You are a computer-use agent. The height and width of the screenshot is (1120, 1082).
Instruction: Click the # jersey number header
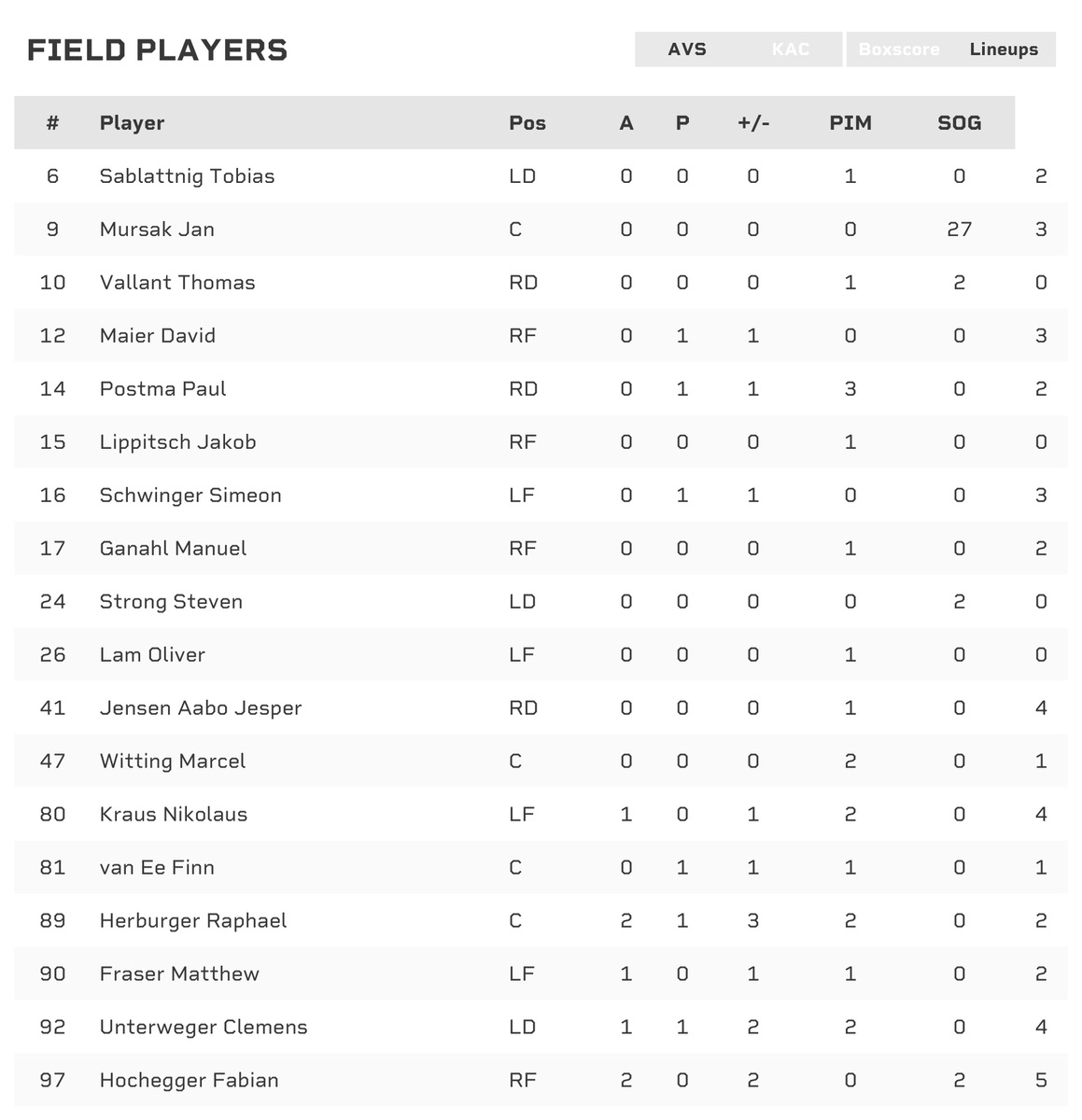tap(52, 123)
